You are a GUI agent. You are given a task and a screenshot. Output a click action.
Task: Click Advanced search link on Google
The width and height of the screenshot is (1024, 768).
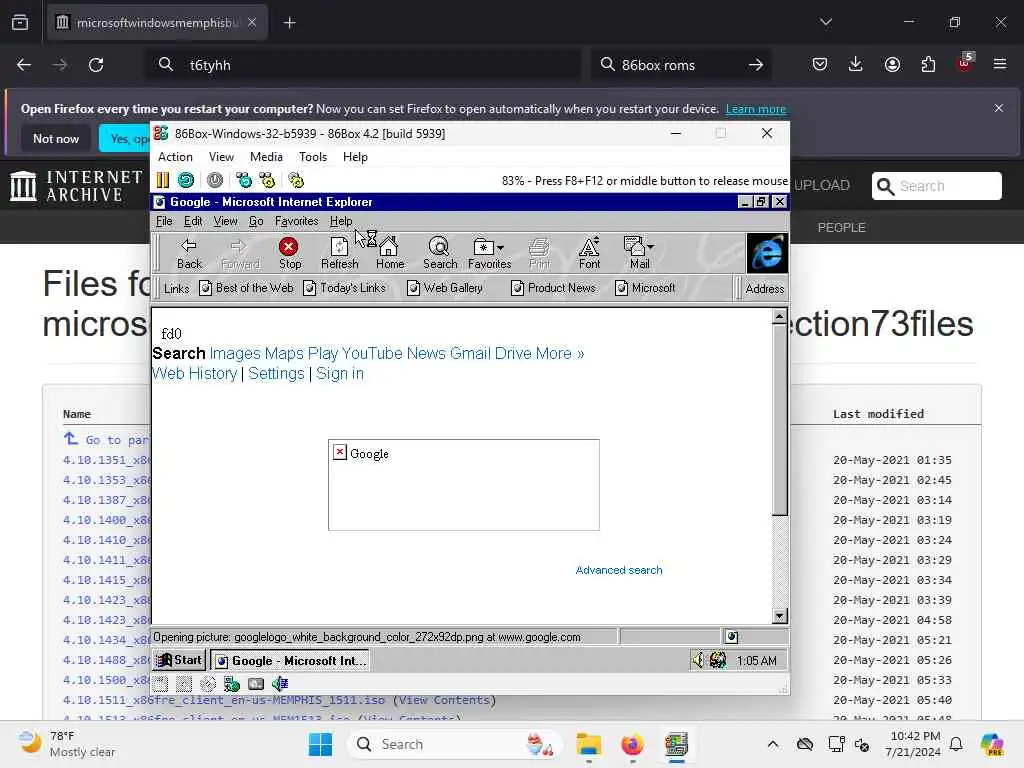pyautogui.click(x=618, y=570)
